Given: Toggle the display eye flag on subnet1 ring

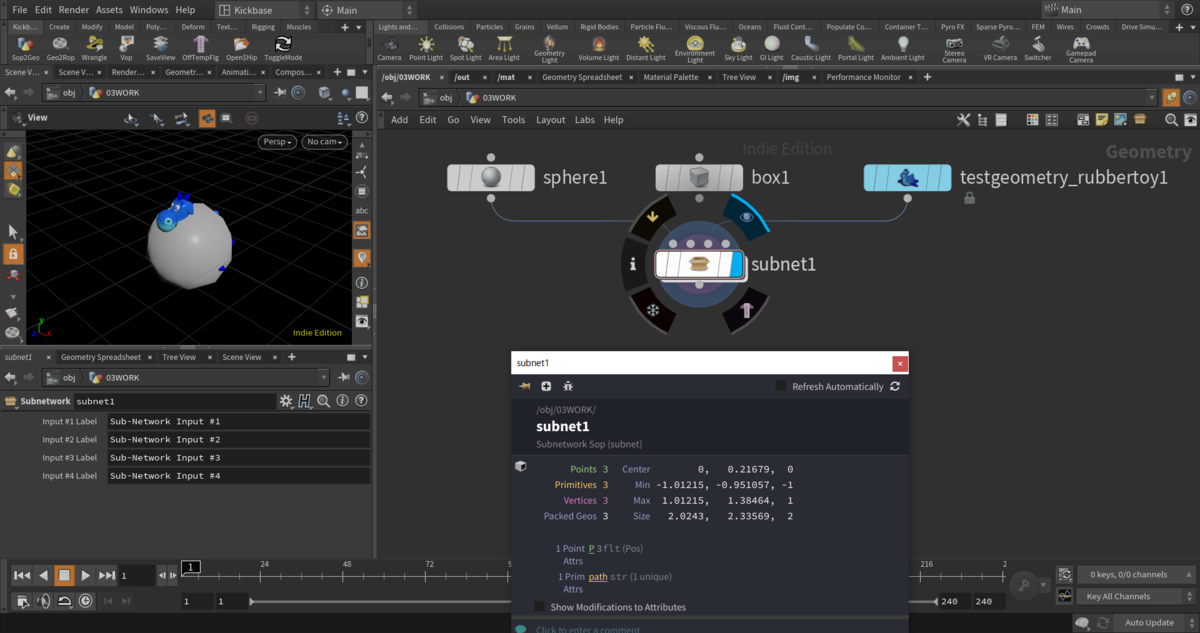Looking at the screenshot, I should [x=746, y=216].
